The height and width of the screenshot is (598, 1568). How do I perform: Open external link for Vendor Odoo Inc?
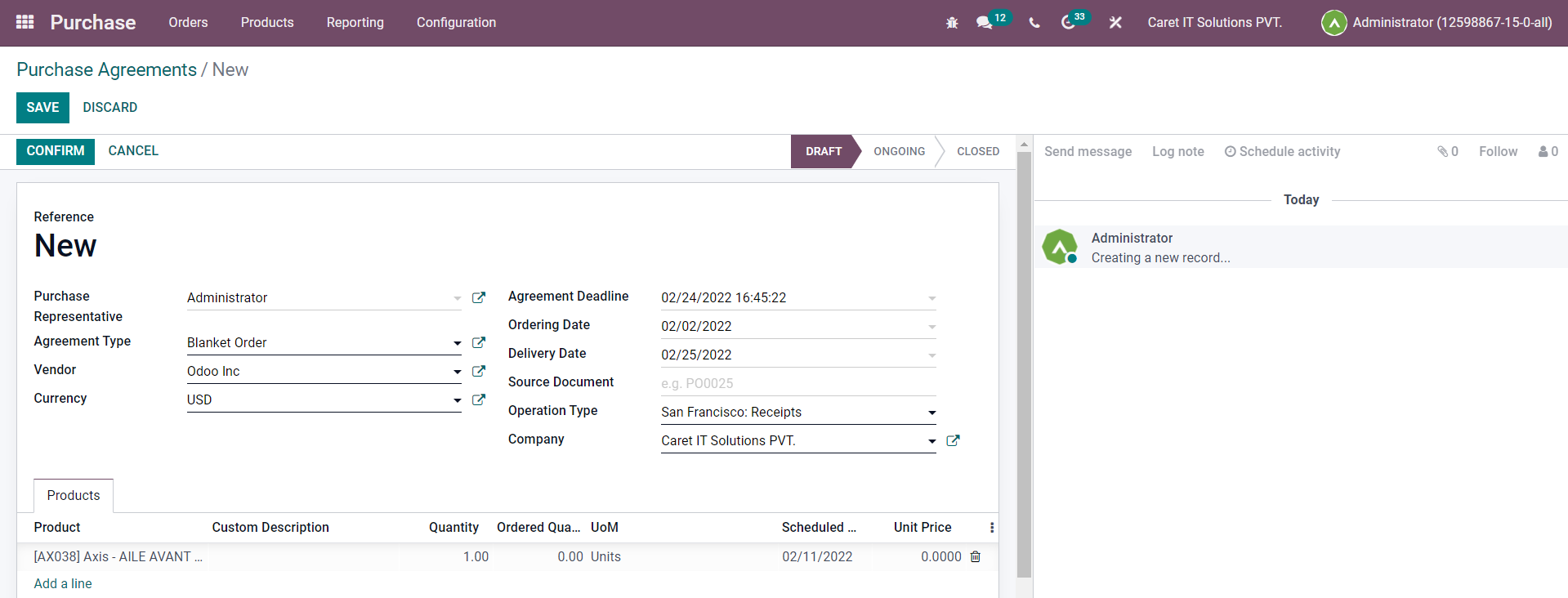tap(479, 371)
